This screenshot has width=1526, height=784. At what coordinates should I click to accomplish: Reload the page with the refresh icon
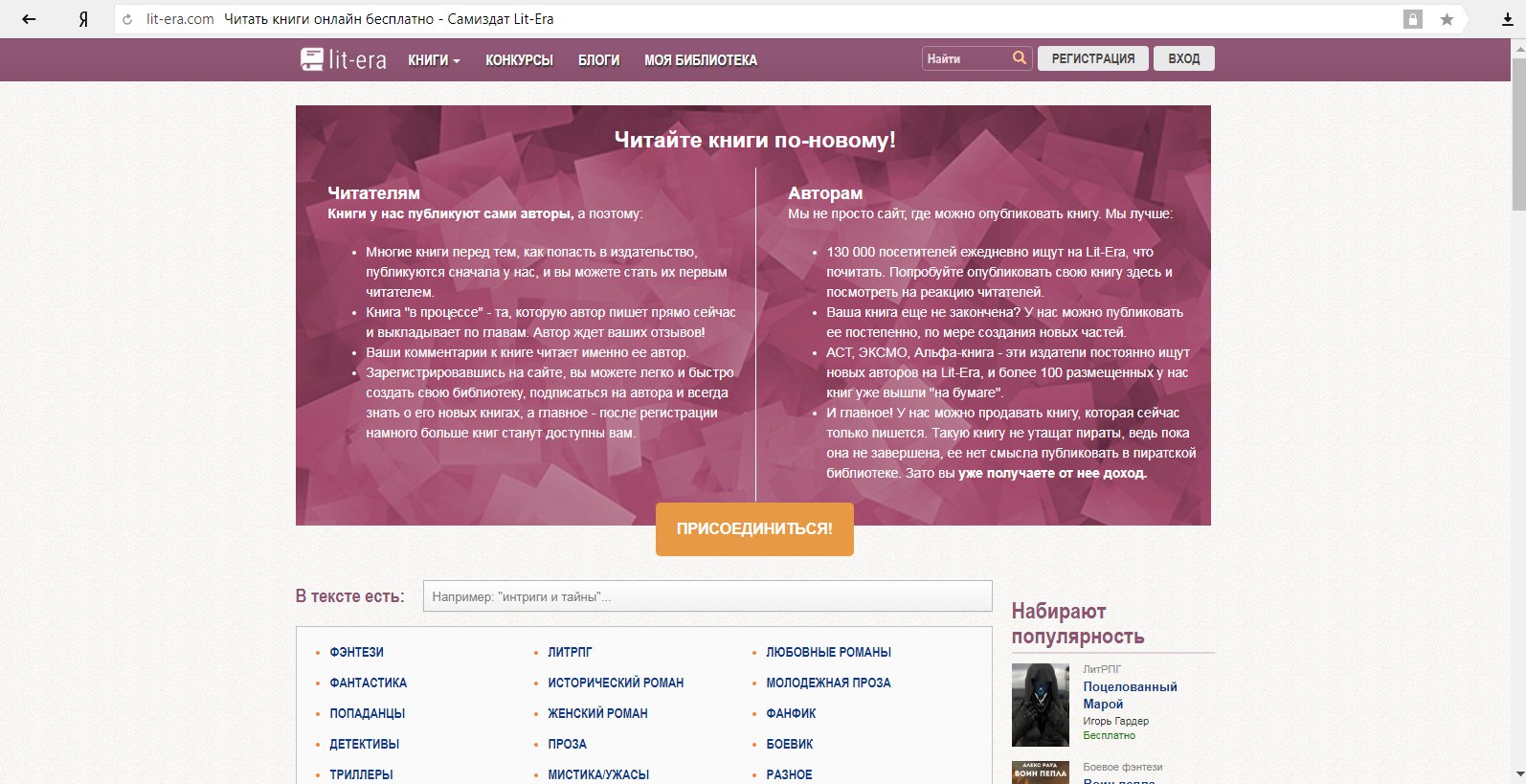tap(127, 19)
